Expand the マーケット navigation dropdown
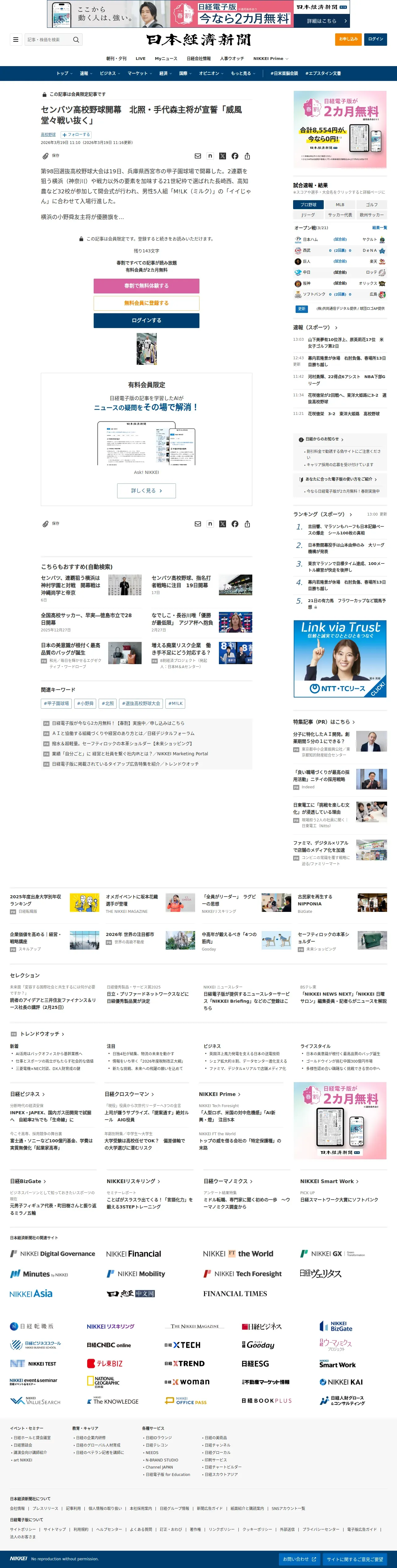Screen dimensions: 397x1568 point(140,73)
